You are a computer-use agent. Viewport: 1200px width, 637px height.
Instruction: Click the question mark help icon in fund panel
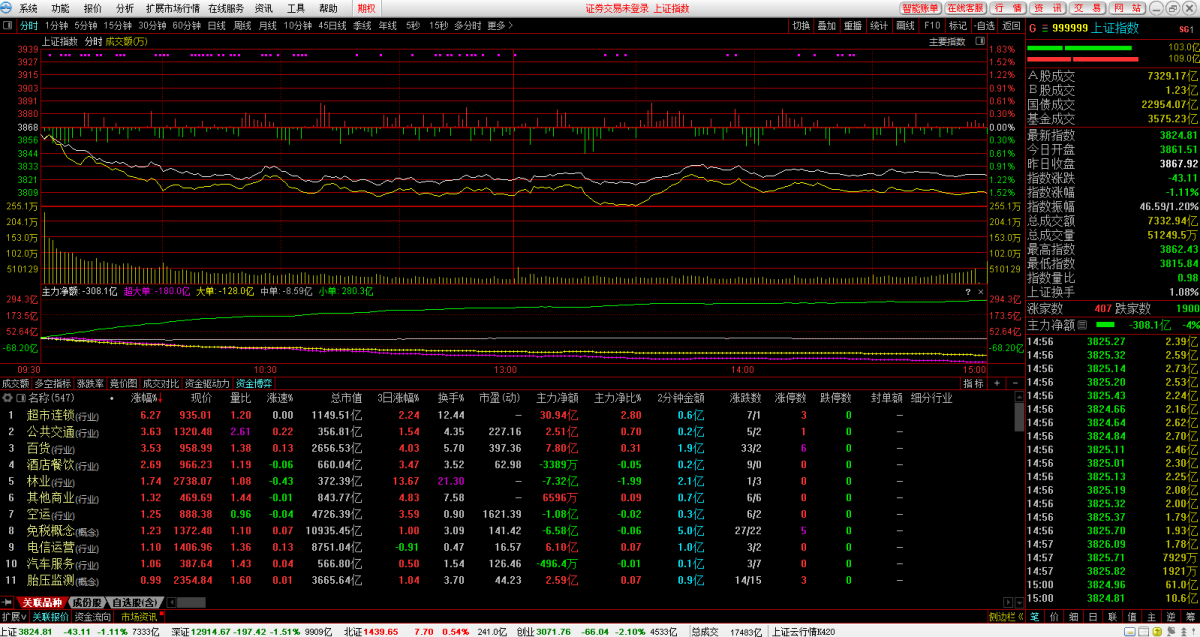pos(967,292)
